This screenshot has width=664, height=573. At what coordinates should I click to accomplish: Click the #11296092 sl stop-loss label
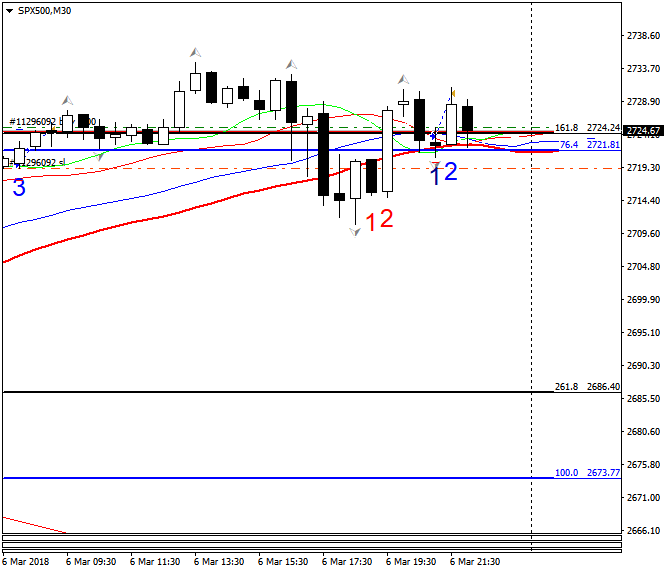[37, 163]
